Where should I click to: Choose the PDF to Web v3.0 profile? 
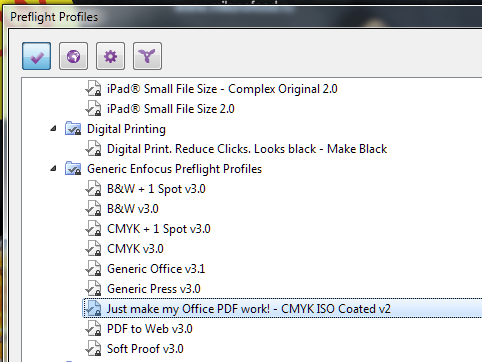click(150, 329)
